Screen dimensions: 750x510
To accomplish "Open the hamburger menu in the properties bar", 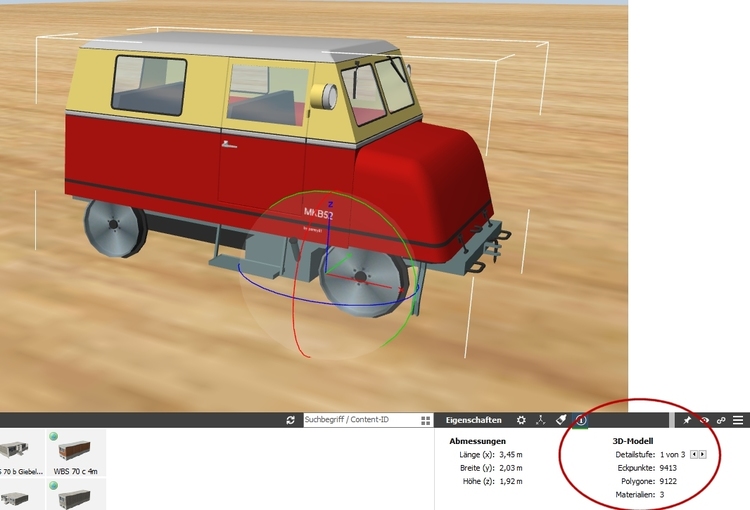I will pyautogui.click(x=738, y=420).
